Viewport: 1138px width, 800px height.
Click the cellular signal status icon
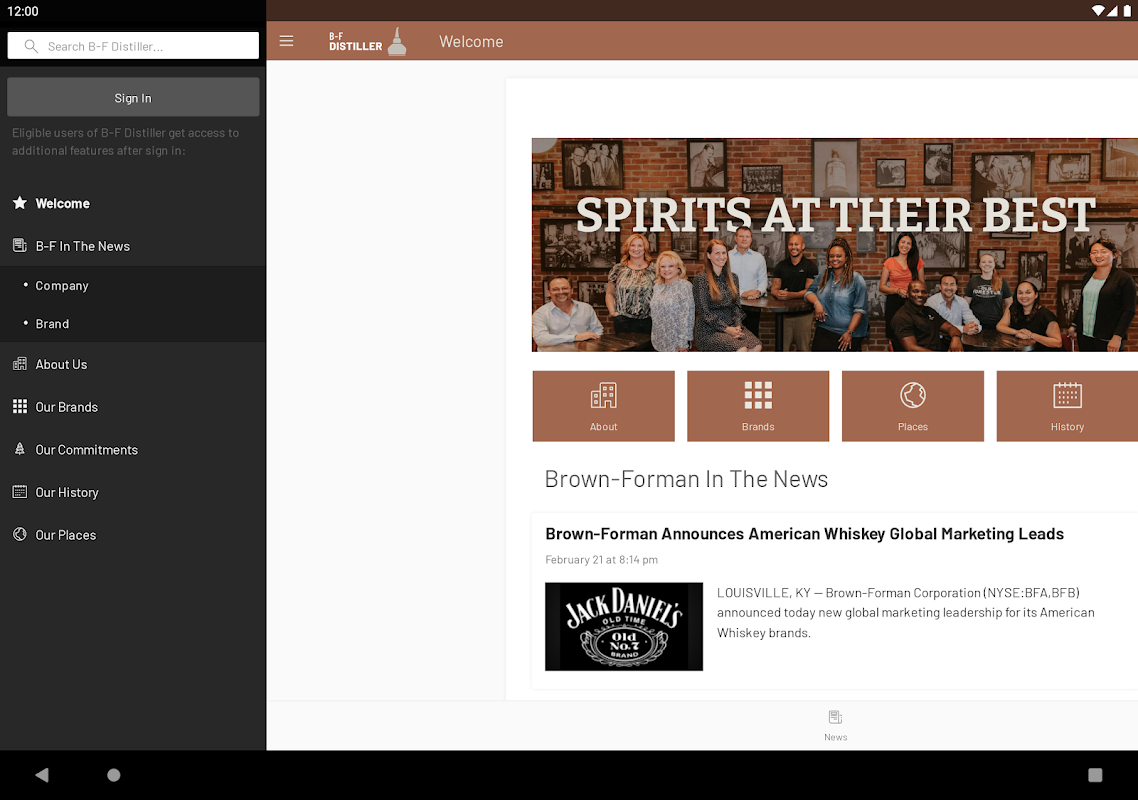[1112, 10]
